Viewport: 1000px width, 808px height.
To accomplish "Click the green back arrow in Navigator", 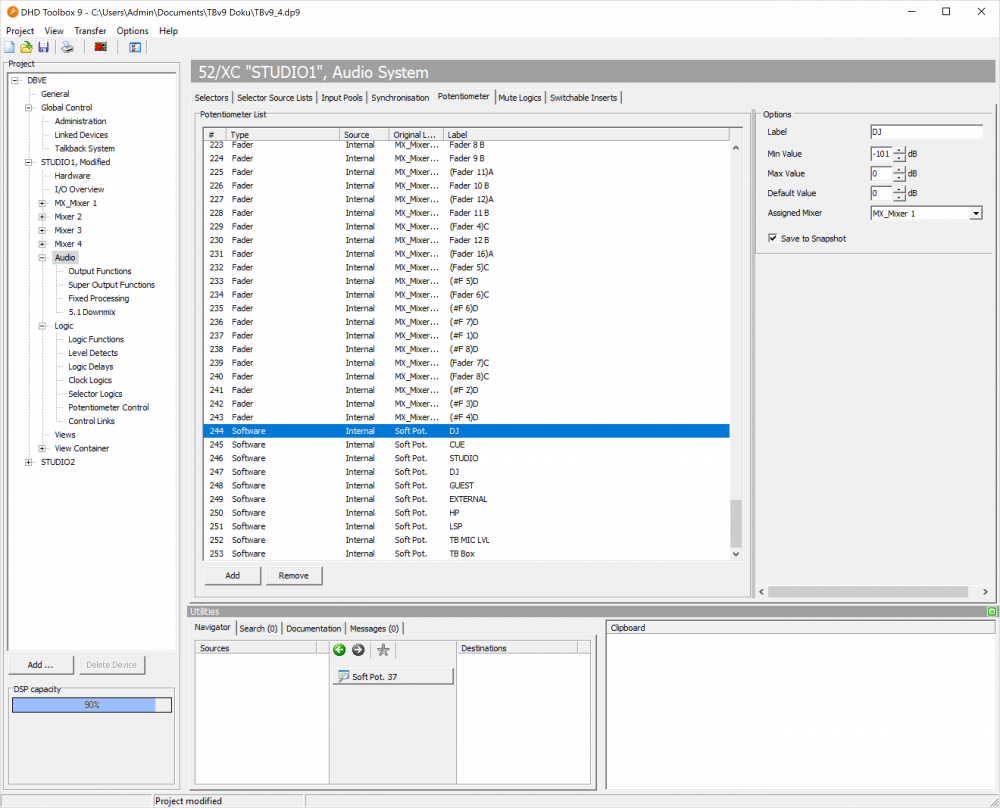I will (x=339, y=650).
